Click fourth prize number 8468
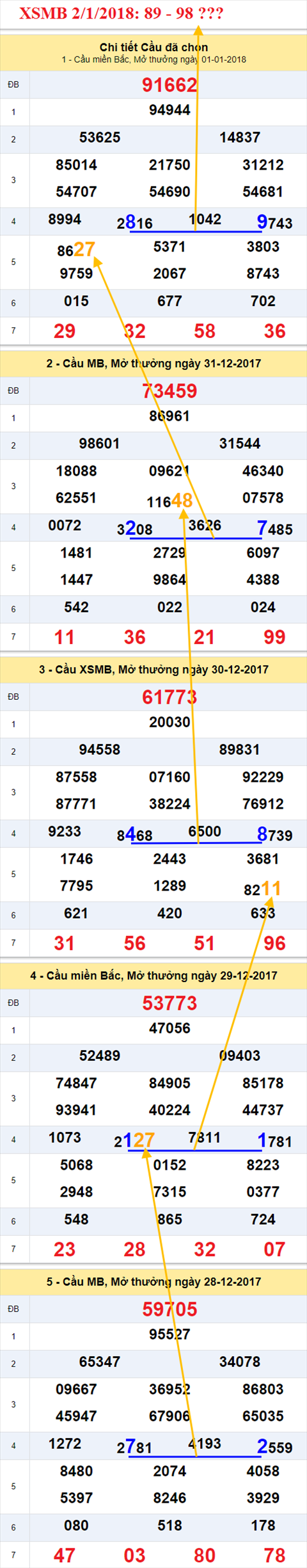The width and height of the screenshot is (307, 1568). click(134, 835)
